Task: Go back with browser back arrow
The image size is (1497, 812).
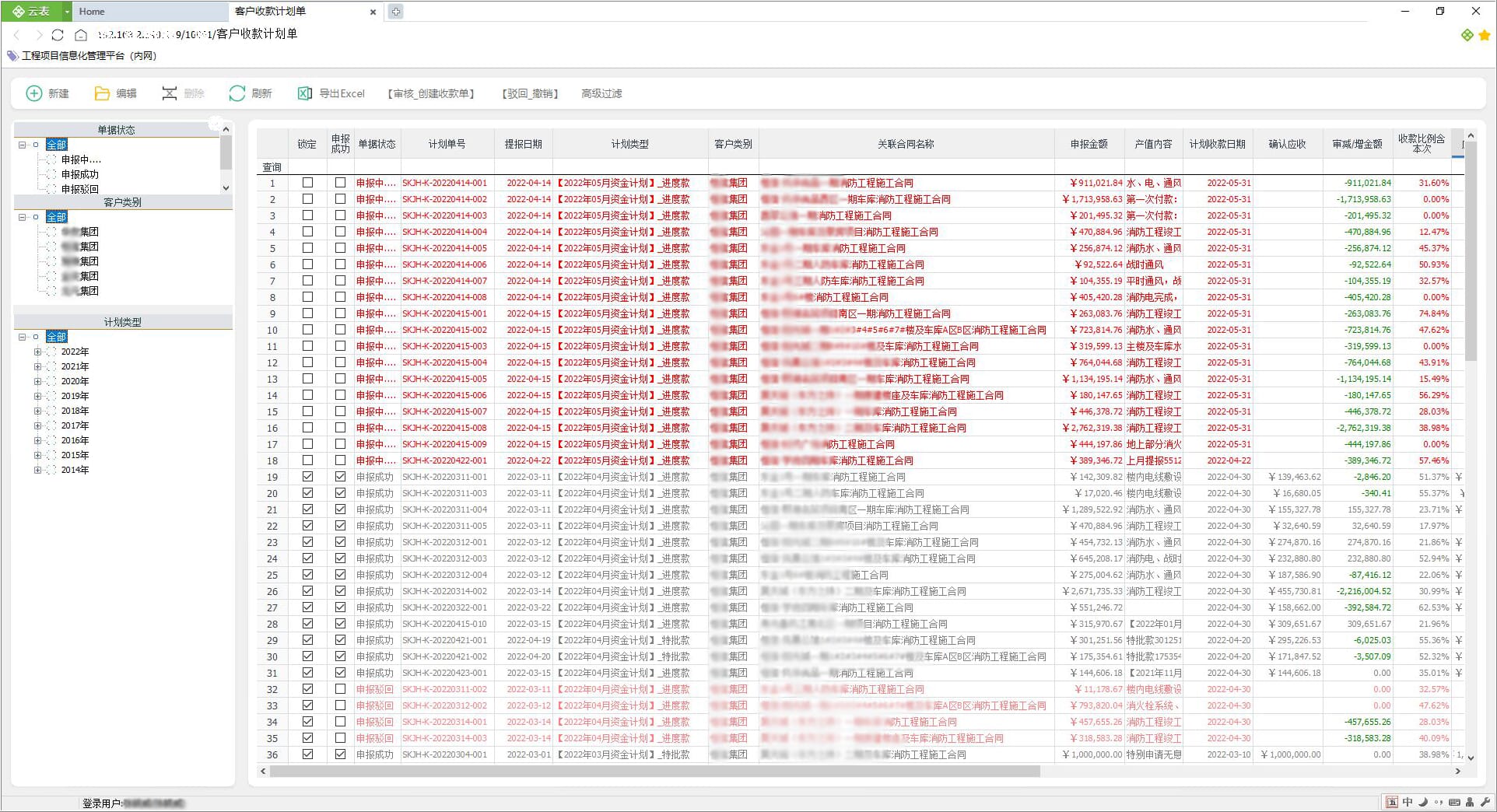Action: click(x=17, y=34)
